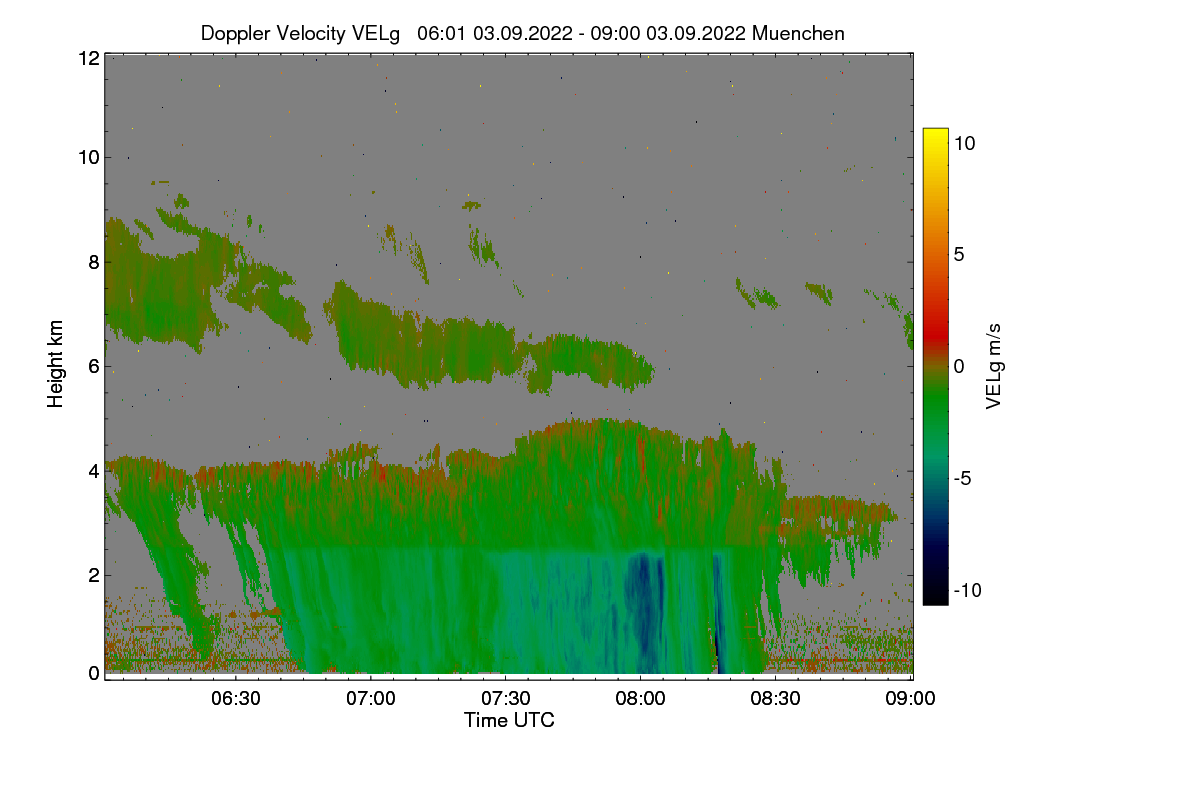Click the height tick label 0
The width and height of the screenshot is (1200, 800).
click(x=93, y=673)
